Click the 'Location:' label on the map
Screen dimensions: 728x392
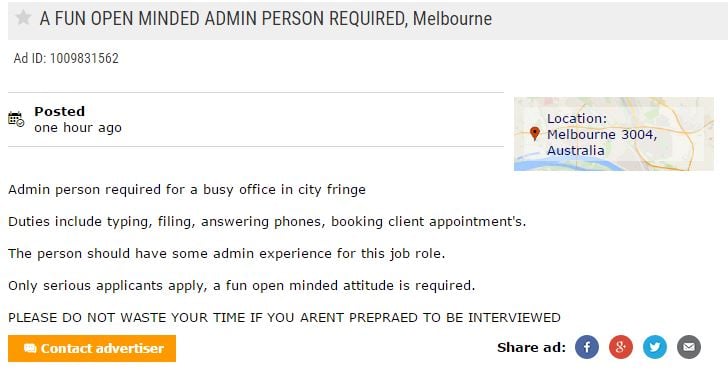(x=577, y=118)
